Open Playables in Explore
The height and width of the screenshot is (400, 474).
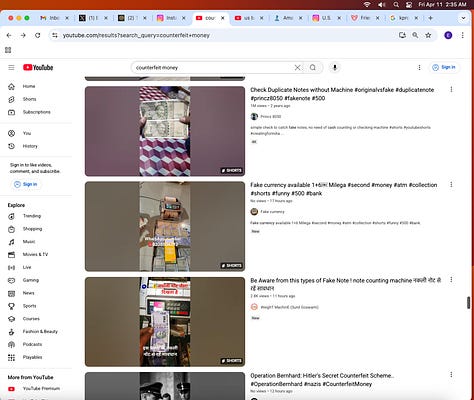coord(32,357)
